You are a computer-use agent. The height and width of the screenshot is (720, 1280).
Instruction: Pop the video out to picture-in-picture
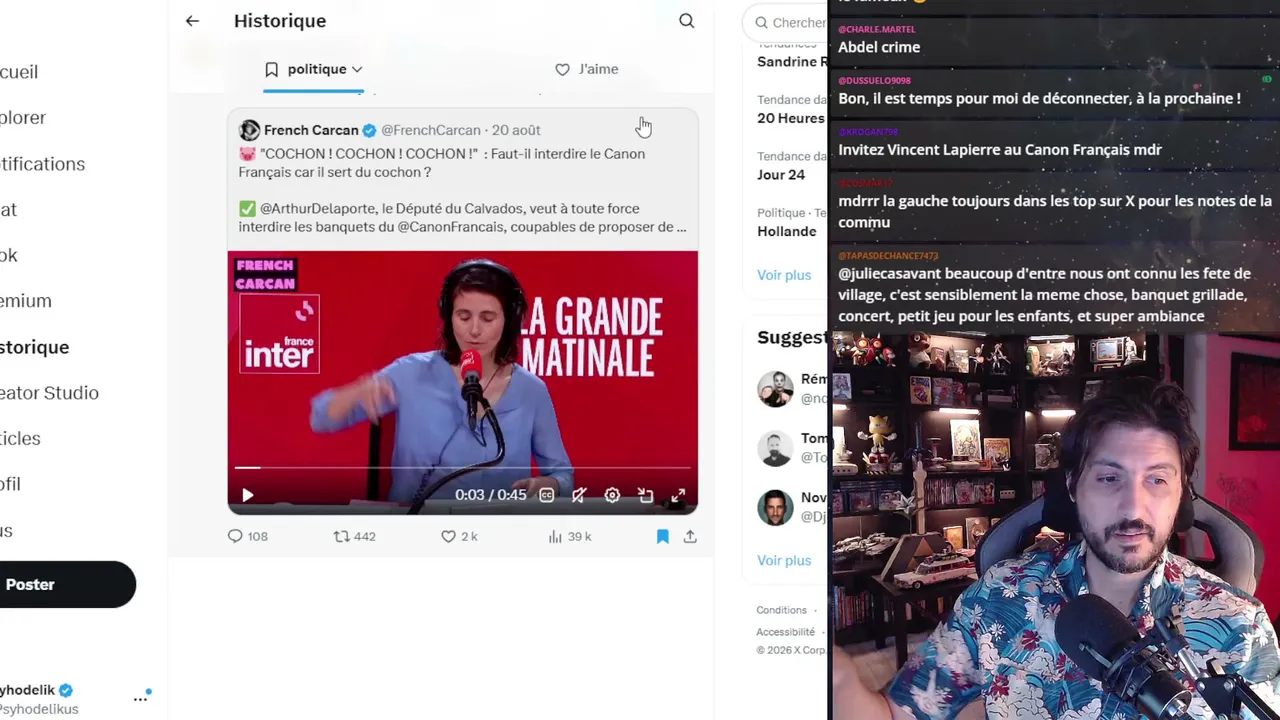(645, 495)
